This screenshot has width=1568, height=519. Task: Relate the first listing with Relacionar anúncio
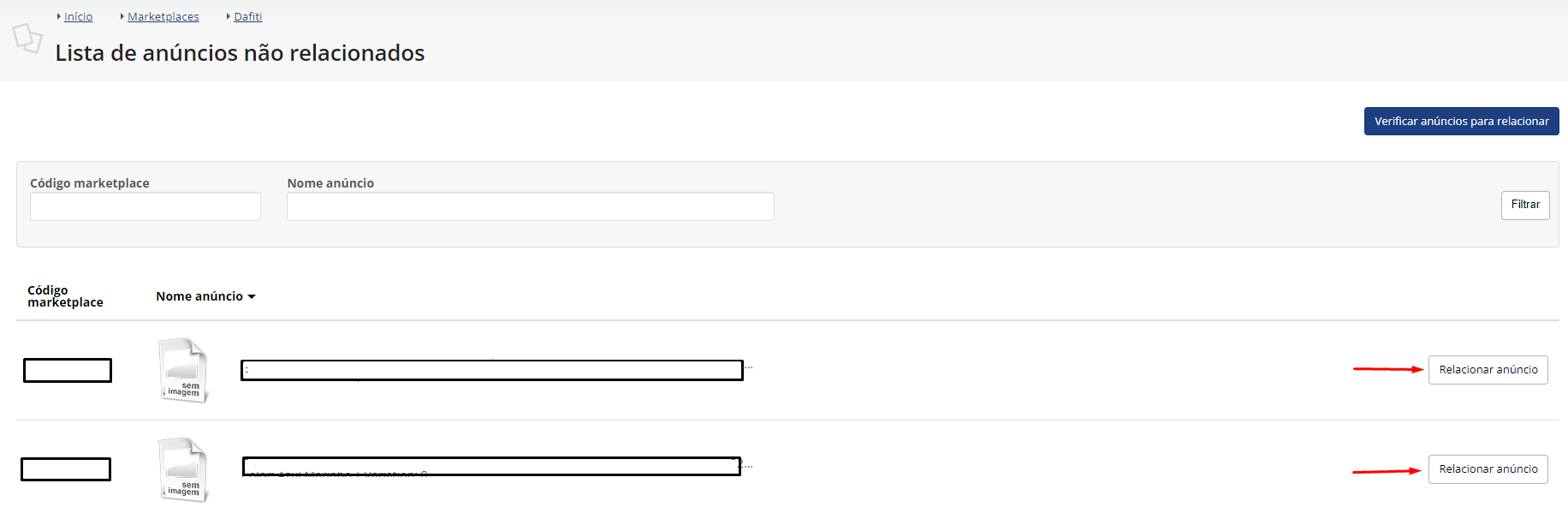[1488, 370]
